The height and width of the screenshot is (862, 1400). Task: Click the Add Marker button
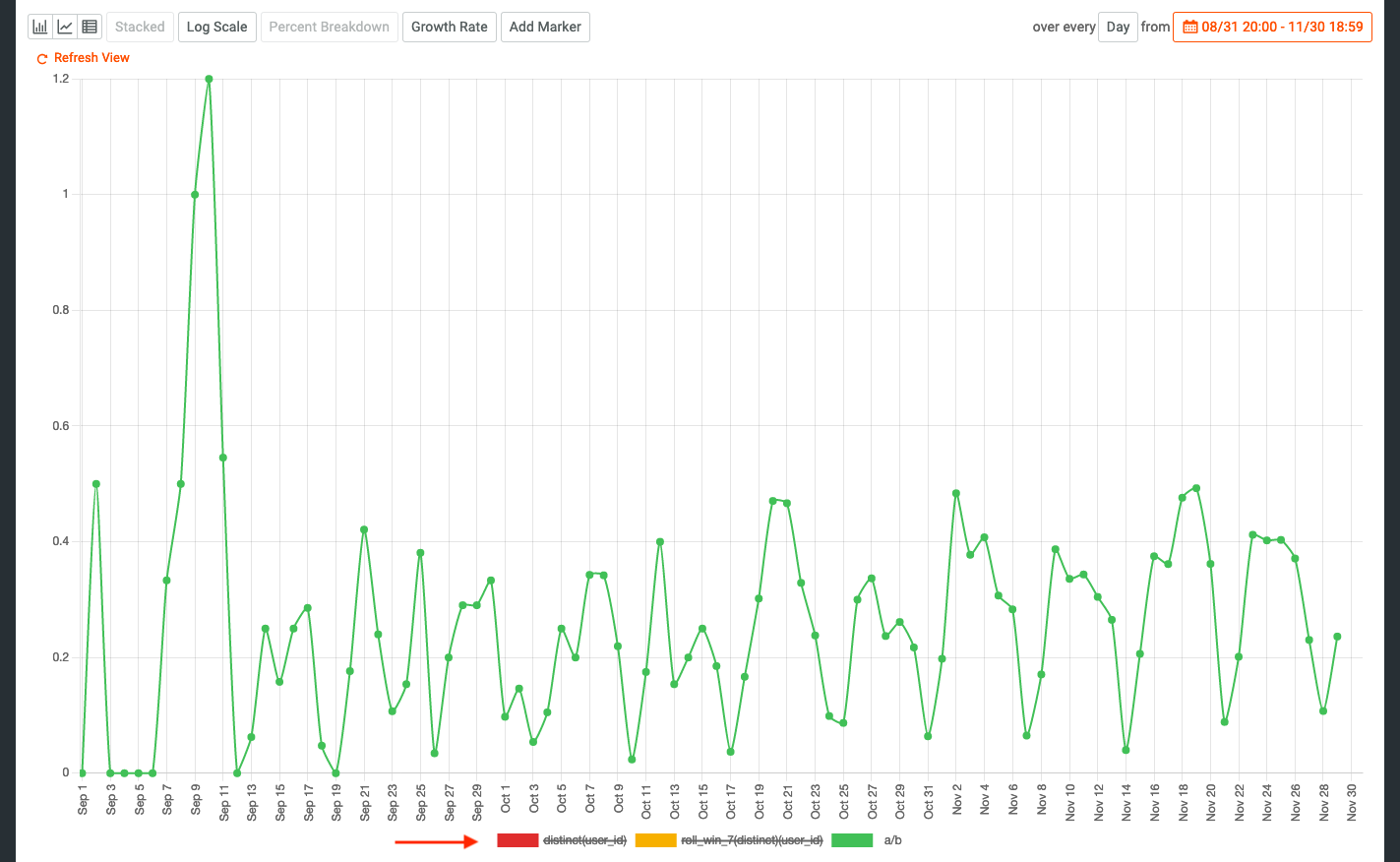click(545, 27)
